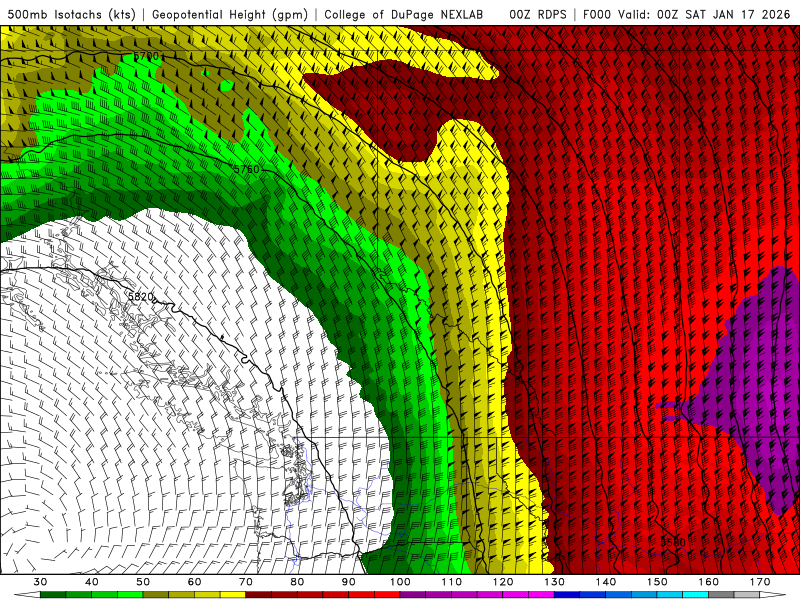Click the 160 value on the color scale
The height and width of the screenshot is (600, 800).
[x=709, y=582]
